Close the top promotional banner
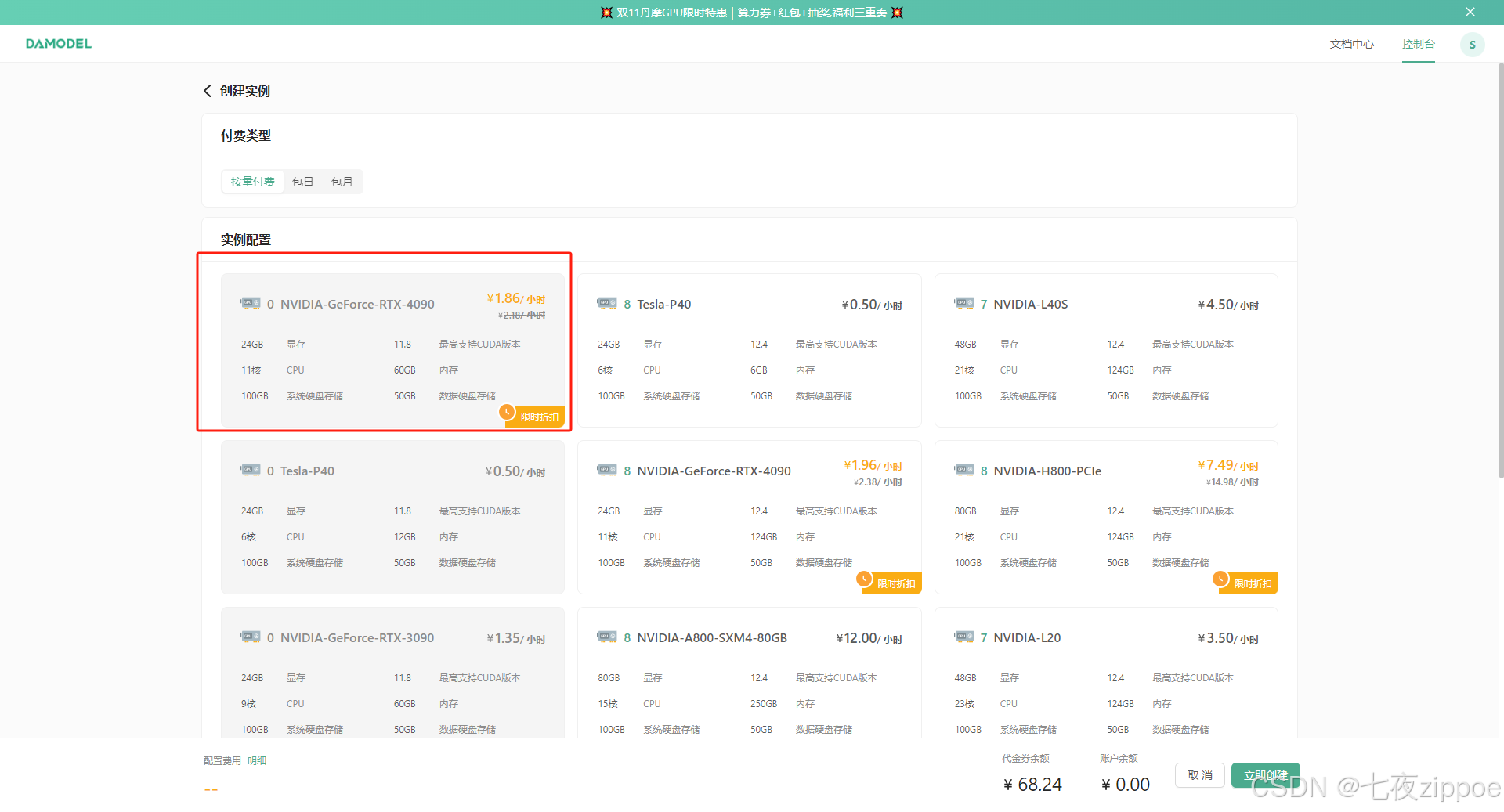This screenshot has height=812, width=1504. [x=1470, y=12]
